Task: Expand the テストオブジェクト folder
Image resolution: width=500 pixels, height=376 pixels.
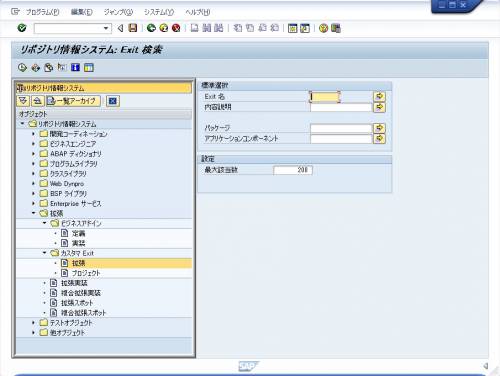Action: 33,323
